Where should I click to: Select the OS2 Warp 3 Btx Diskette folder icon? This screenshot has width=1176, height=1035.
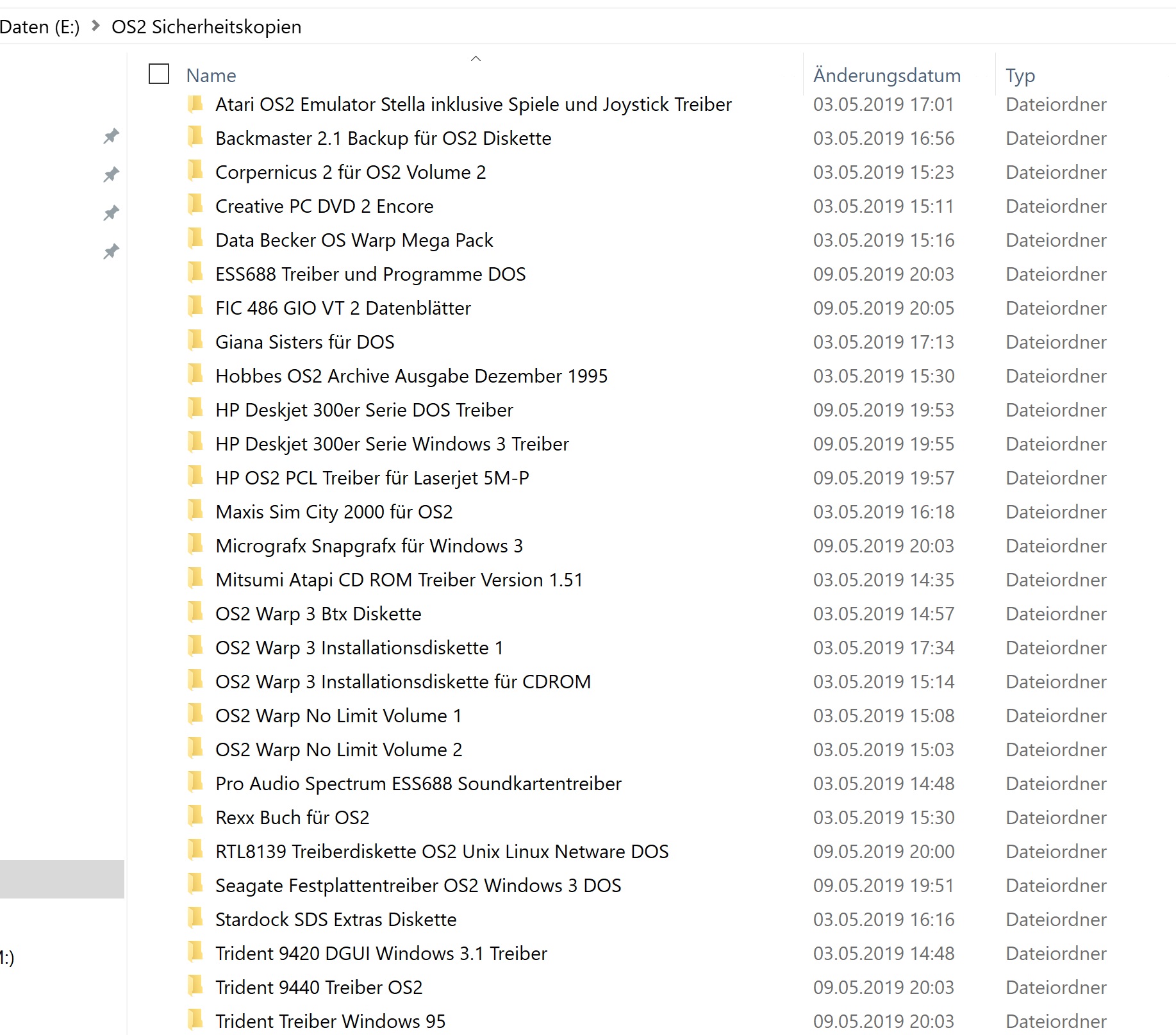pos(195,613)
